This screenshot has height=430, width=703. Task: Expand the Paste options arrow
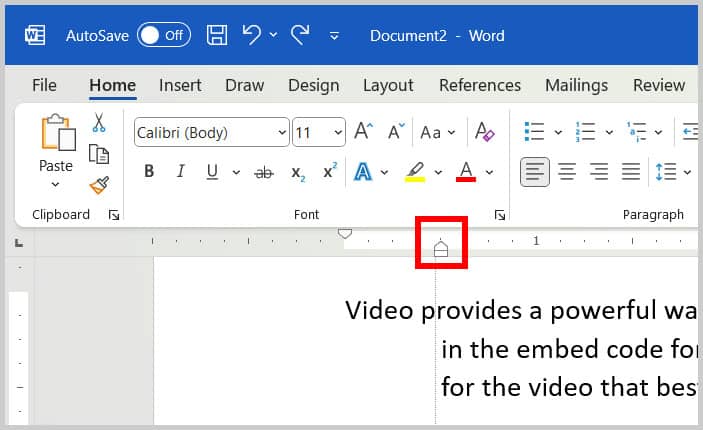(55, 184)
